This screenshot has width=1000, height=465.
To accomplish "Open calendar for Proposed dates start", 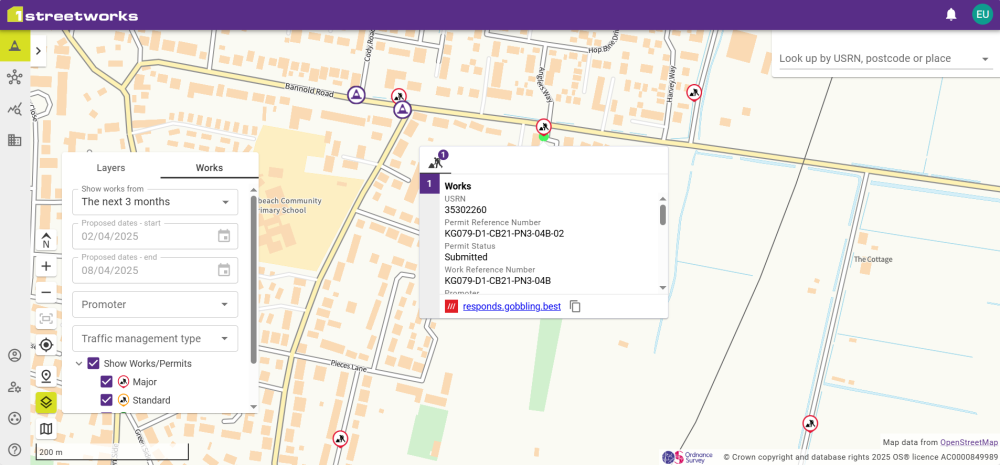I will point(224,236).
